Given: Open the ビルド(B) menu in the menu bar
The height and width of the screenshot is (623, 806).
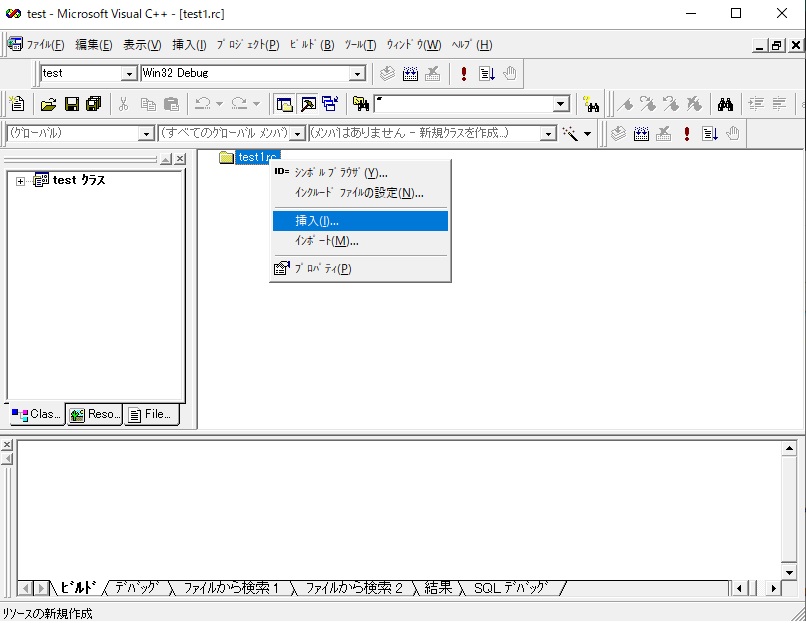Looking at the screenshot, I should point(312,45).
